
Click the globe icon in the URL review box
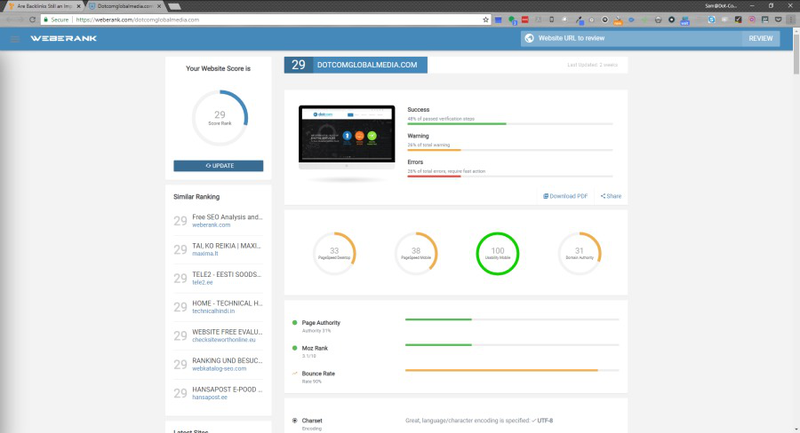point(528,39)
